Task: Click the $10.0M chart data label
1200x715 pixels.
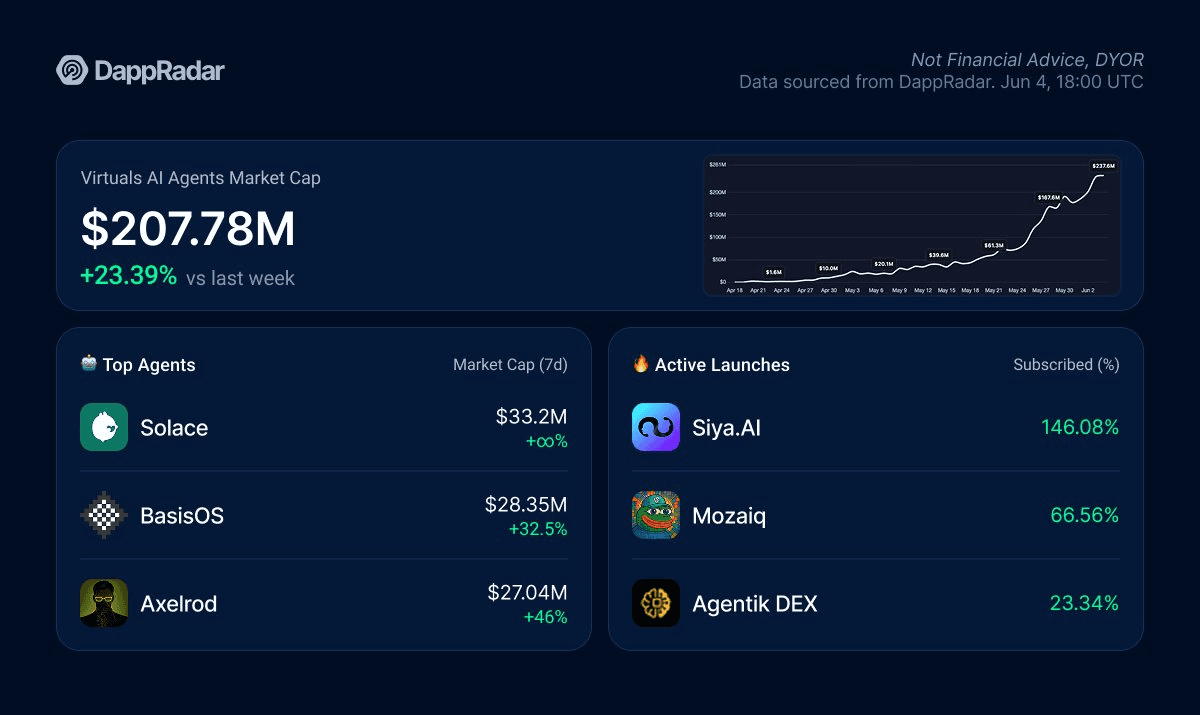Action: click(828, 268)
